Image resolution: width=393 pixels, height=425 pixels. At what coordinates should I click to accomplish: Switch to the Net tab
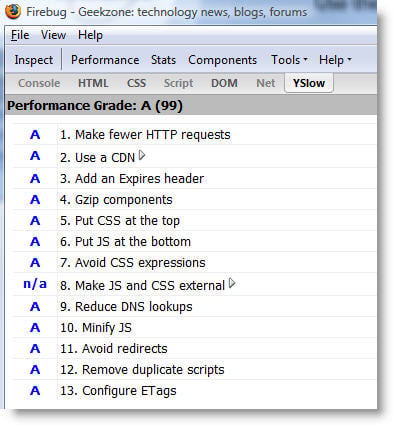tap(266, 83)
